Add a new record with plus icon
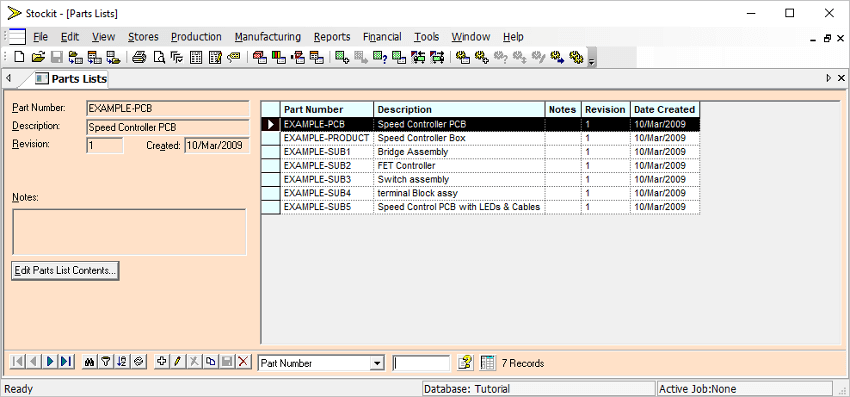The image size is (850, 397). click(161, 362)
